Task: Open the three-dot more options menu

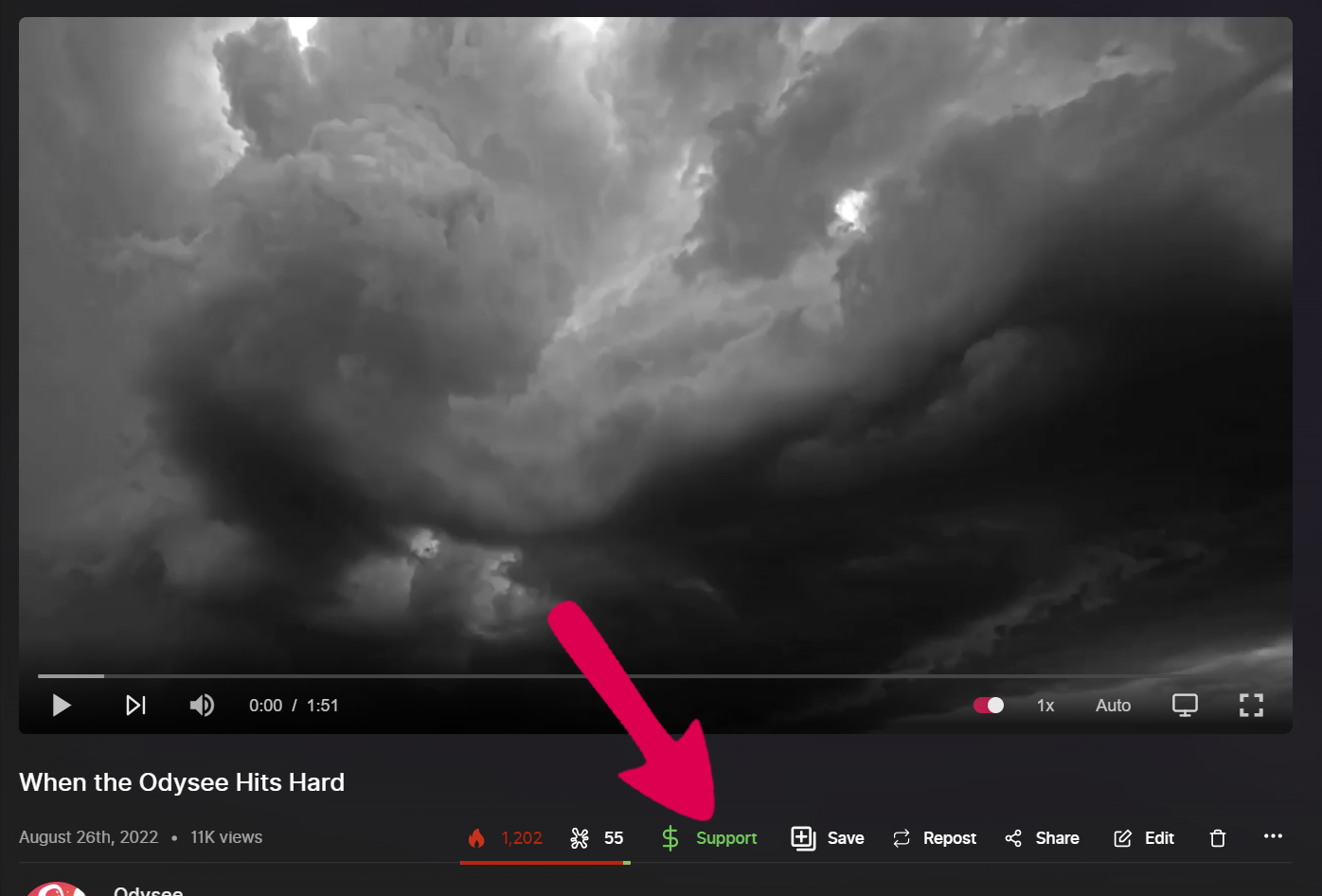Action: point(1273,836)
